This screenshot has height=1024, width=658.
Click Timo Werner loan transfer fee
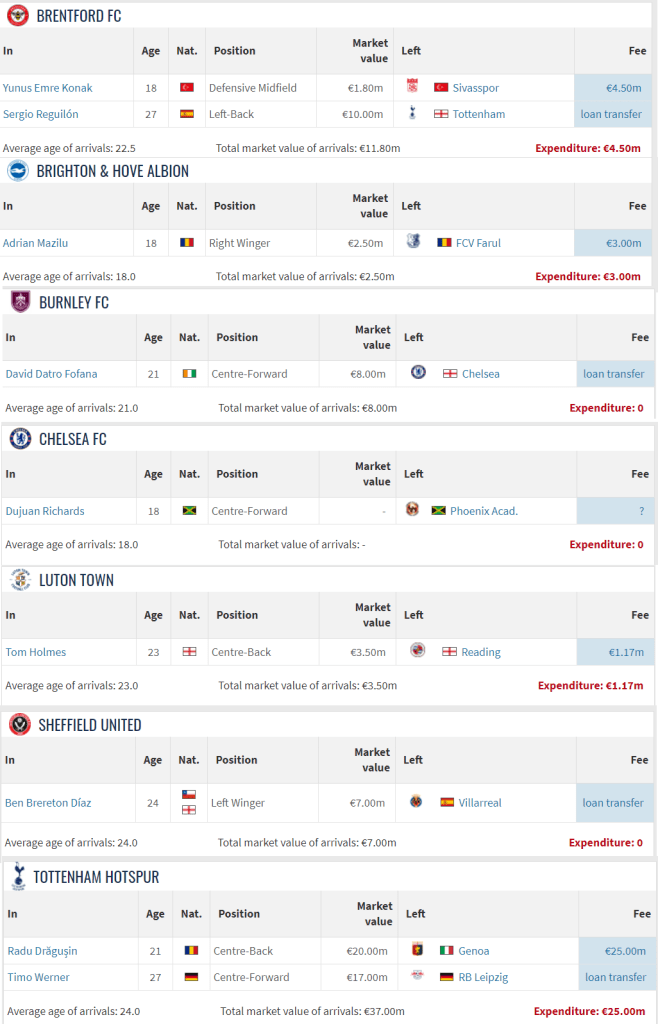[615, 977]
